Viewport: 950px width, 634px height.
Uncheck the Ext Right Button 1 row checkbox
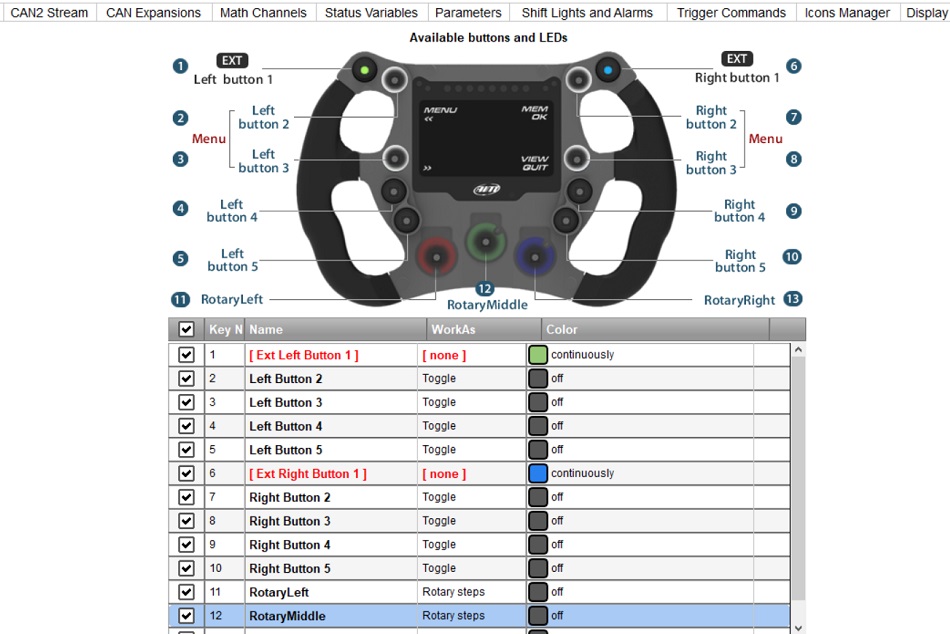click(x=186, y=473)
